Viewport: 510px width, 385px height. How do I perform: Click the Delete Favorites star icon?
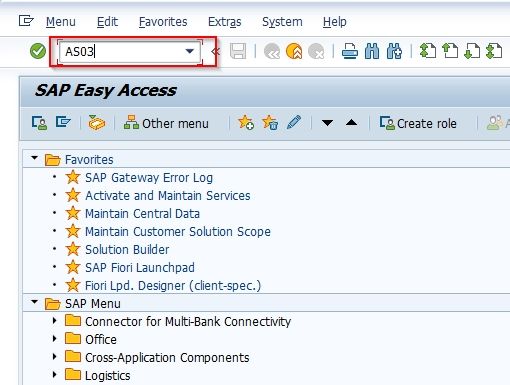[270, 123]
